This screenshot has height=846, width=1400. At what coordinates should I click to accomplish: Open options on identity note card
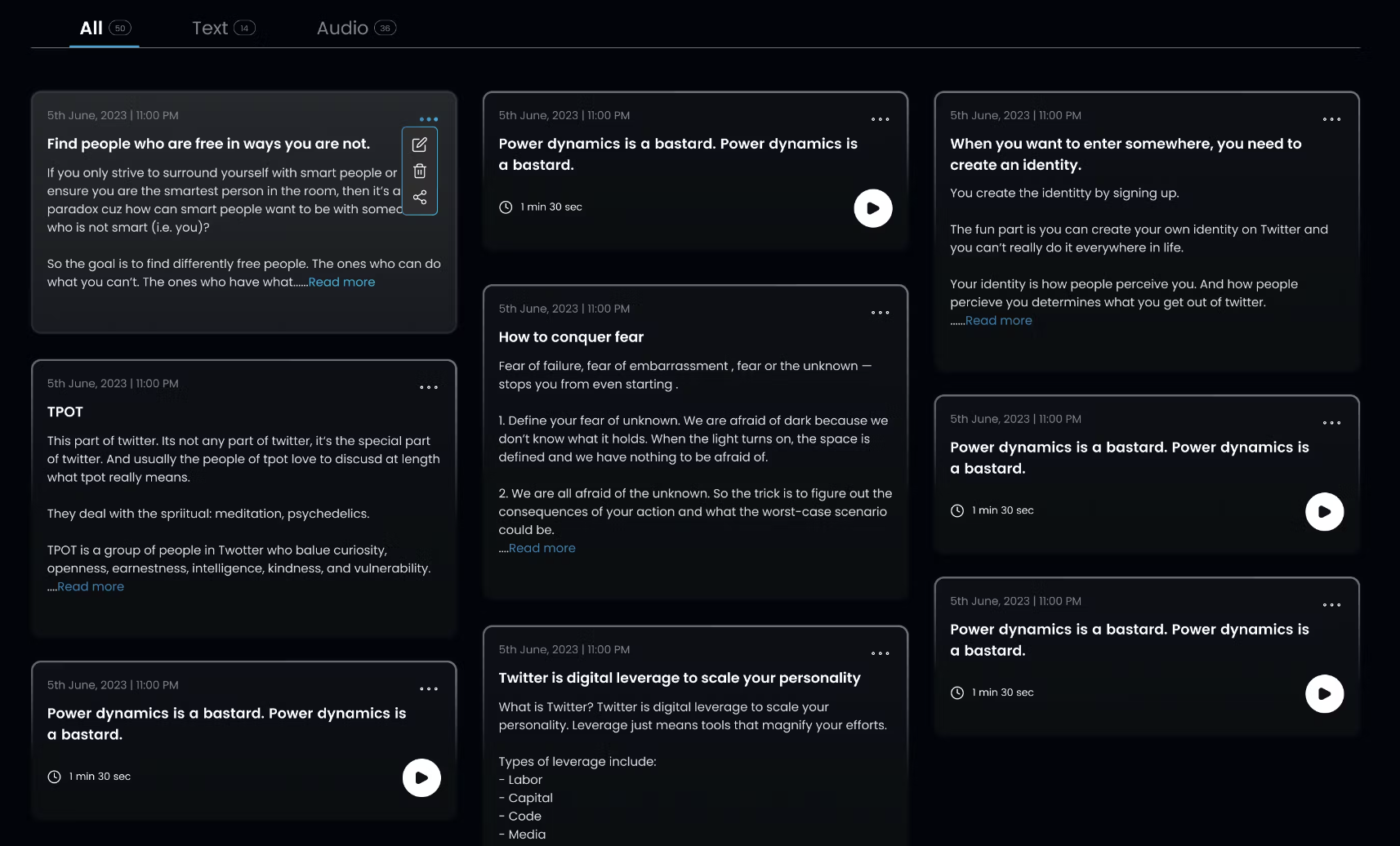pyautogui.click(x=1331, y=119)
